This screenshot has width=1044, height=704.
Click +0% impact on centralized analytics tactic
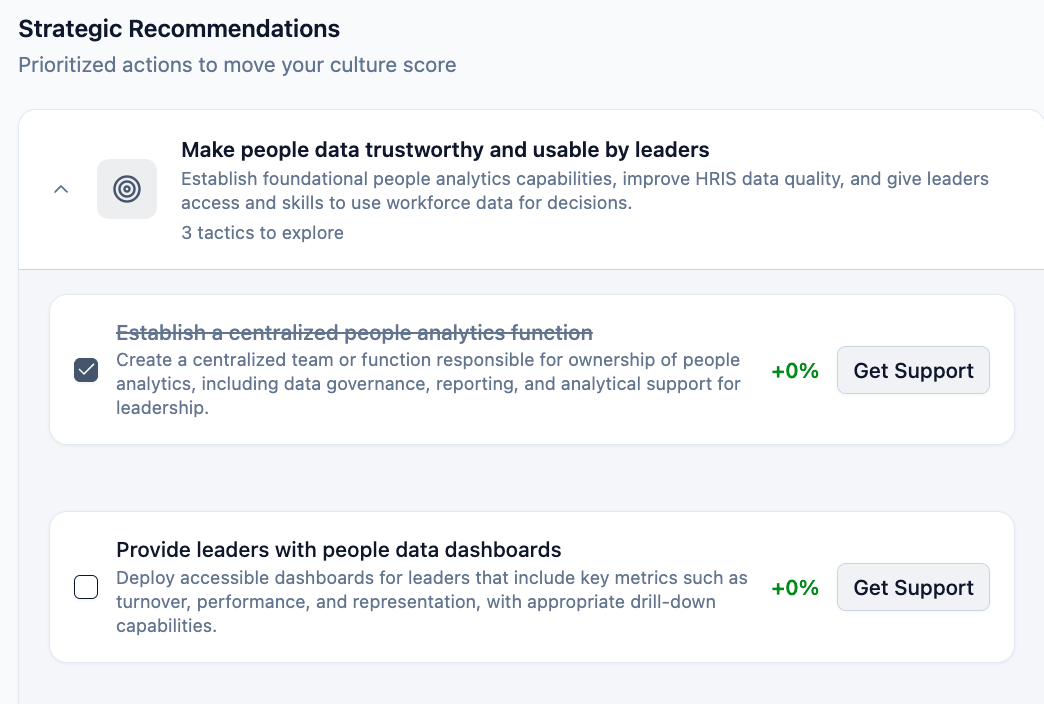pyautogui.click(x=795, y=371)
